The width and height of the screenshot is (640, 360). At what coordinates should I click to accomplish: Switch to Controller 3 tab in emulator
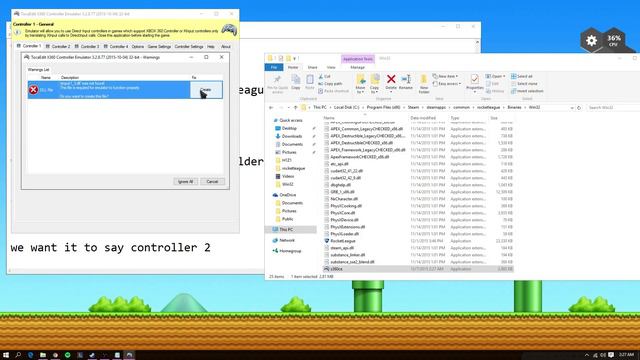click(x=87, y=47)
